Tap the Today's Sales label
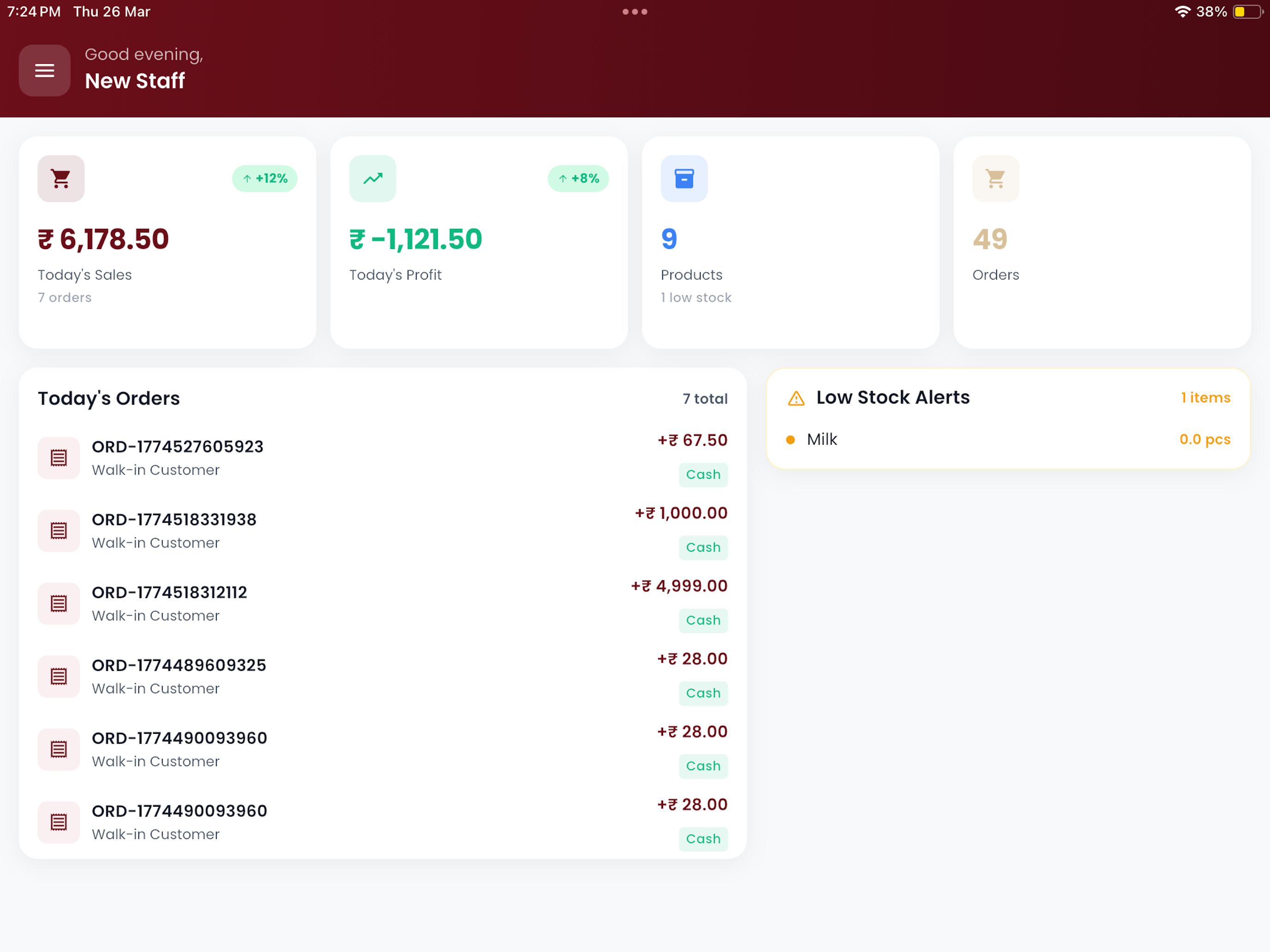1270x952 pixels. (85, 275)
